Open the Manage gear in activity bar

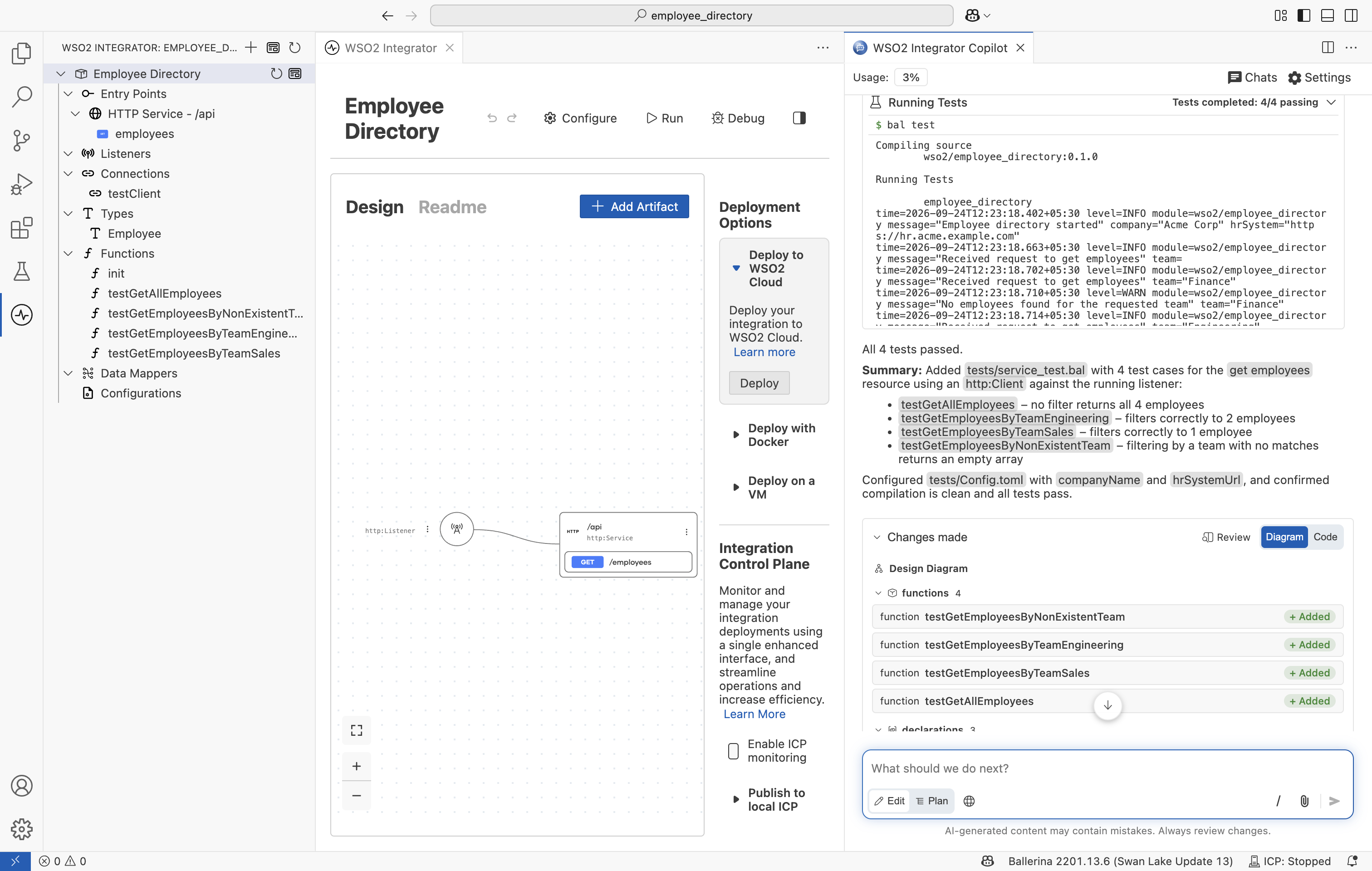pos(22,829)
